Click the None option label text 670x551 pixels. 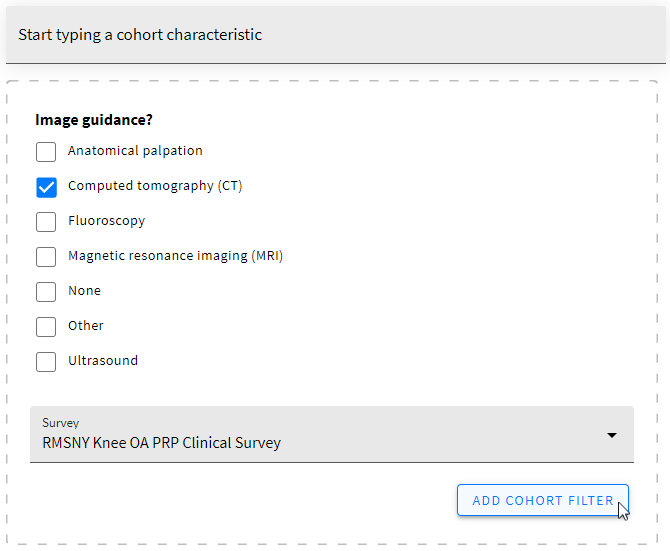84,291
